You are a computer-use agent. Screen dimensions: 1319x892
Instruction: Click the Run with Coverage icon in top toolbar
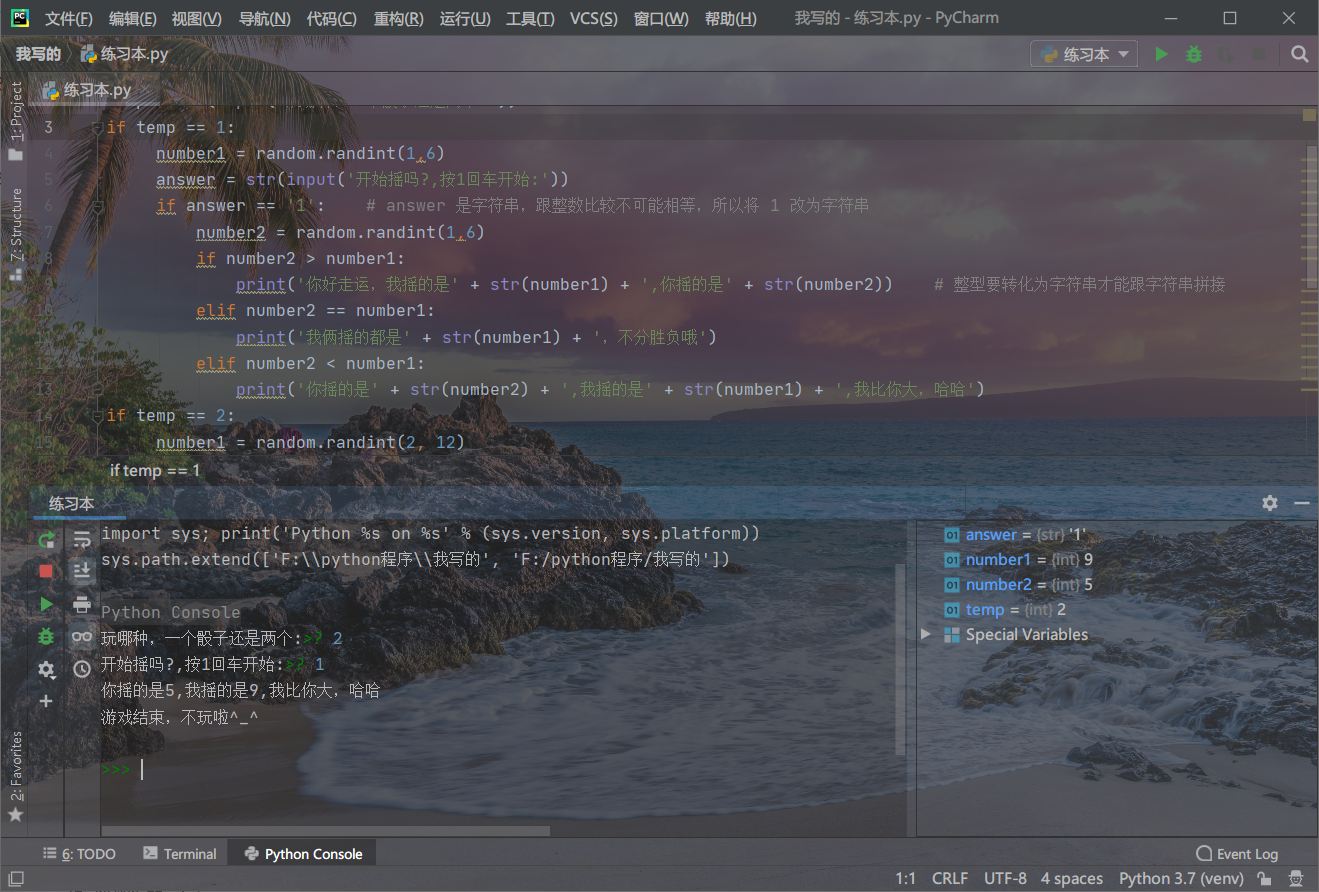(1227, 54)
